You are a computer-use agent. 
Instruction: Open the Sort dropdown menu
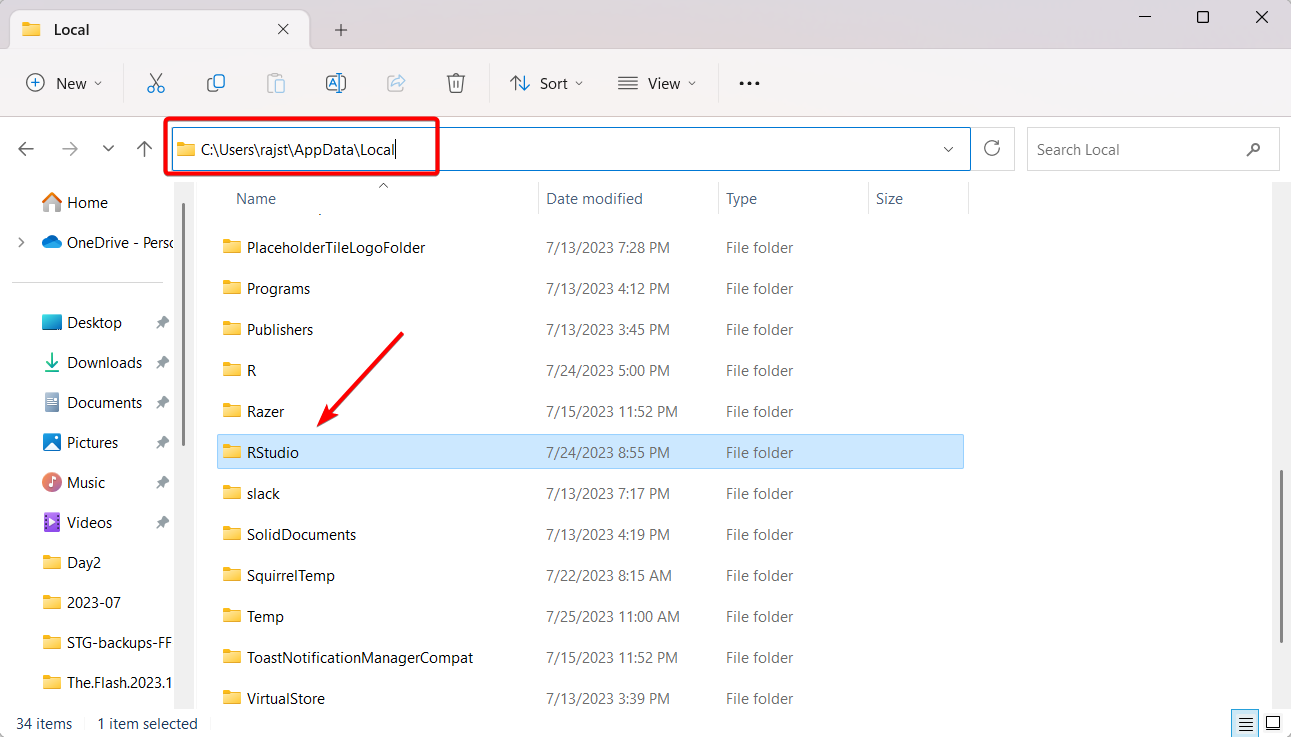click(546, 84)
